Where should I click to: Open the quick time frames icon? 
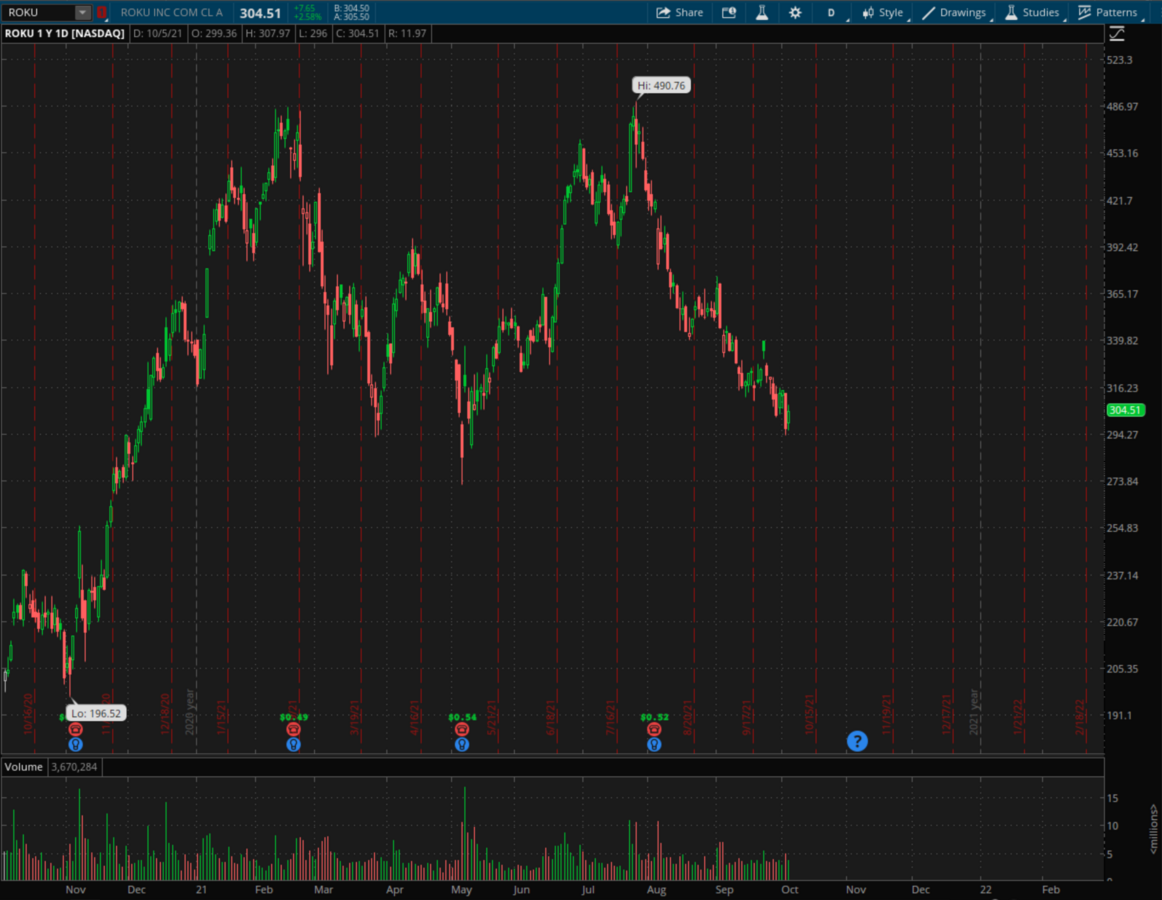click(x=729, y=13)
